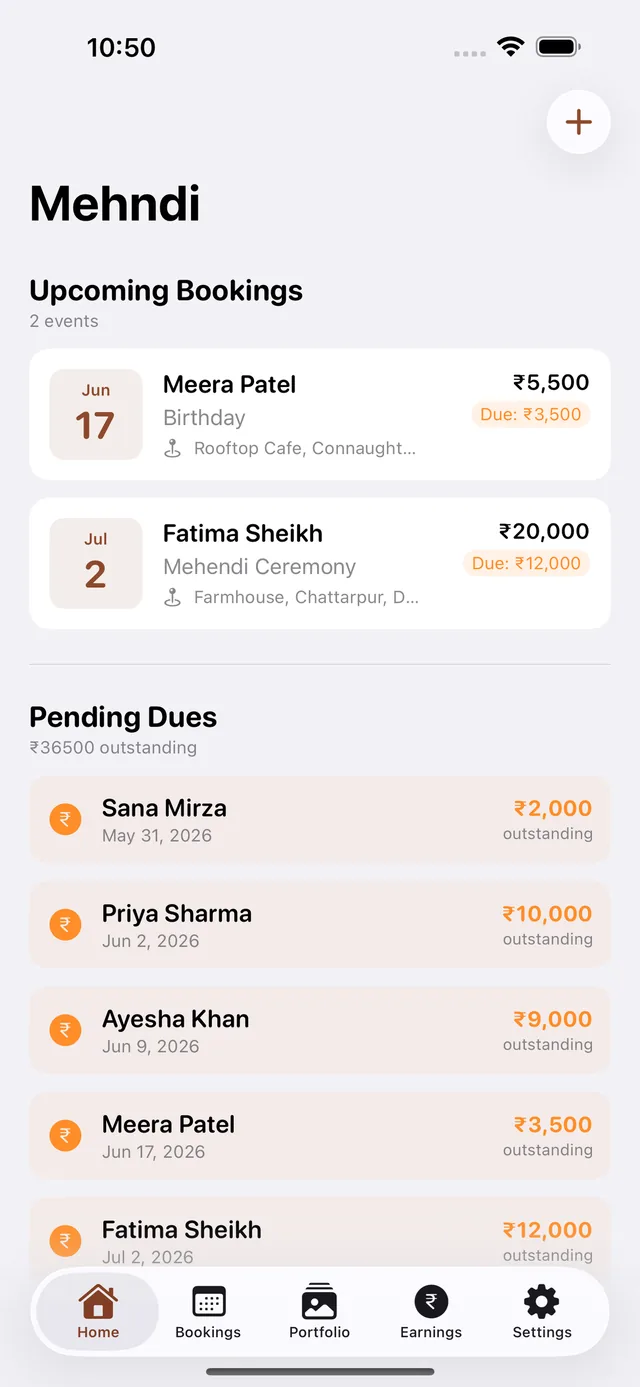The width and height of the screenshot is (640, 1387).
Task: Tap rupee icon beside Ayesha Khan
Action: 65,1031
